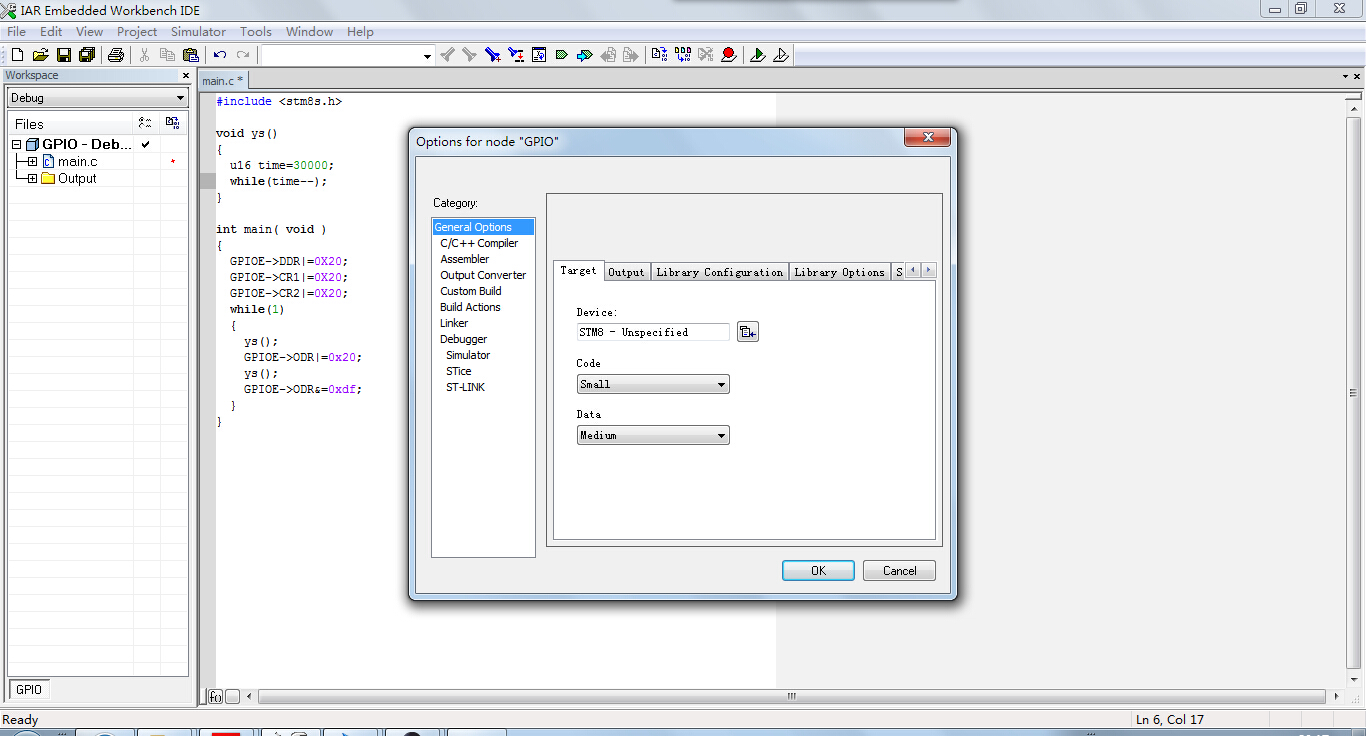Image resolution: width=1366 pixels, height=736 pixels.
Task: Show further tabs with right tab arrow
Action: (x=929, y=270)
